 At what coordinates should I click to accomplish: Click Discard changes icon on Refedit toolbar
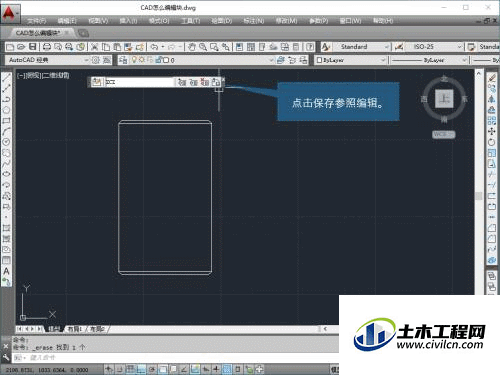click(204, 82)
